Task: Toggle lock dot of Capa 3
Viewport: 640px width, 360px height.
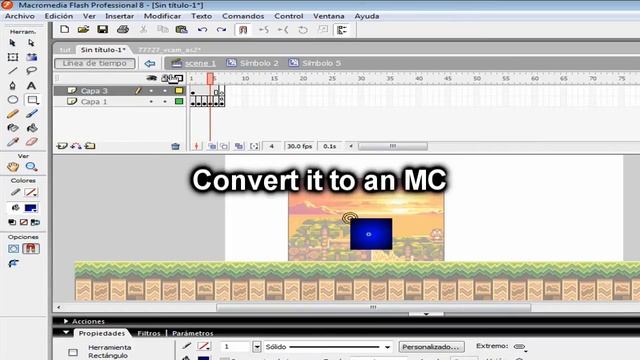Action: [x=165, y=91]
